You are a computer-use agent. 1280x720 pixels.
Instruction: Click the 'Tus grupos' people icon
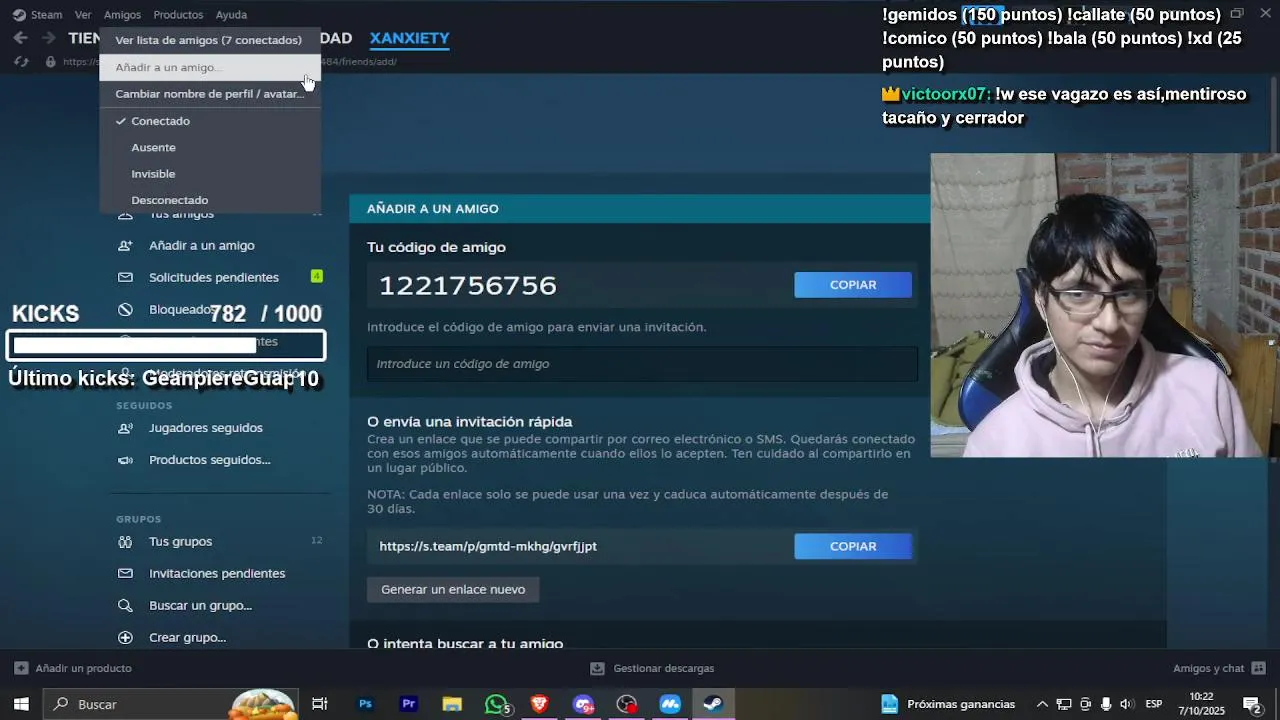(125, 541)
